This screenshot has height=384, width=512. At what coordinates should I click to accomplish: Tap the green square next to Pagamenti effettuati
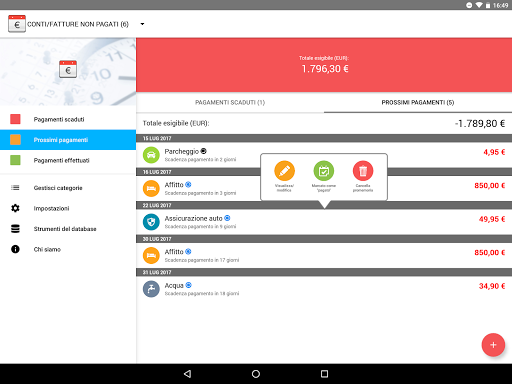tap(15, 160)
